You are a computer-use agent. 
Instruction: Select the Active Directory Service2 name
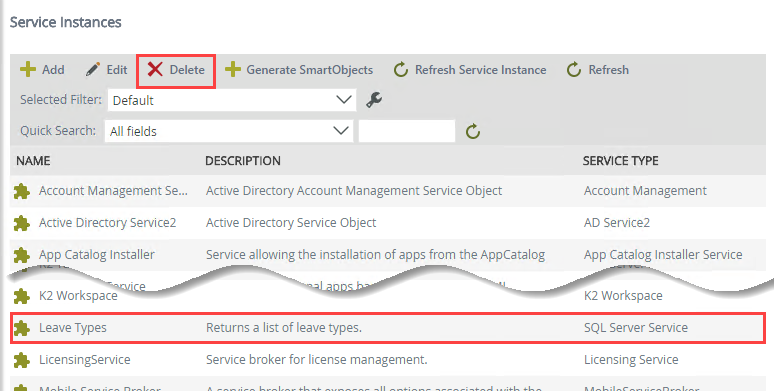pos(108,223)
